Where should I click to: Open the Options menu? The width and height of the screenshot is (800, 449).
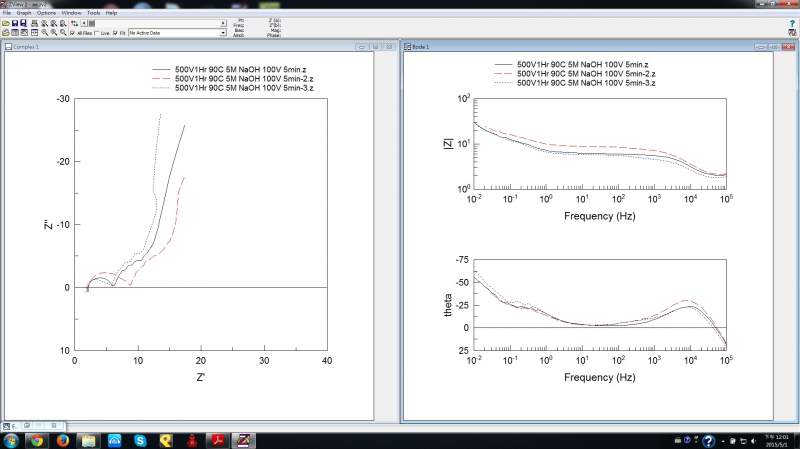46,13
